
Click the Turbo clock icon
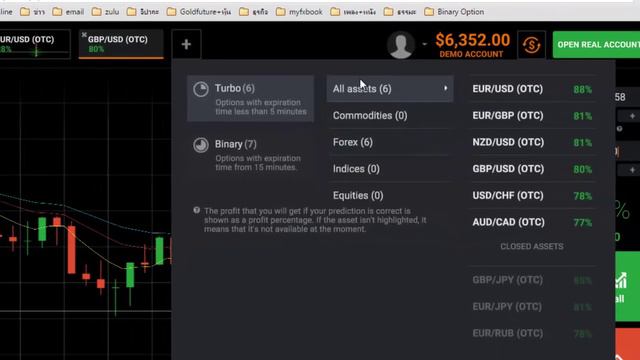pos(201,89)
